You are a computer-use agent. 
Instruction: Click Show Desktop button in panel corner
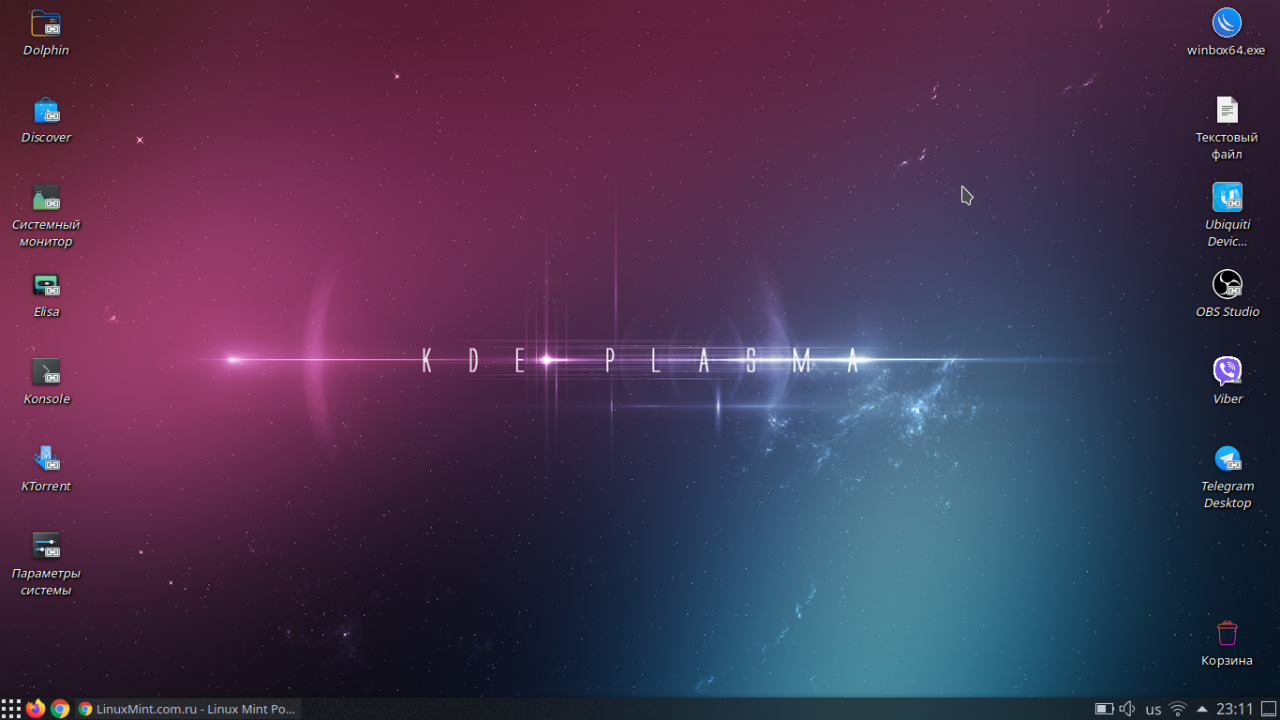click(1268, 709)
